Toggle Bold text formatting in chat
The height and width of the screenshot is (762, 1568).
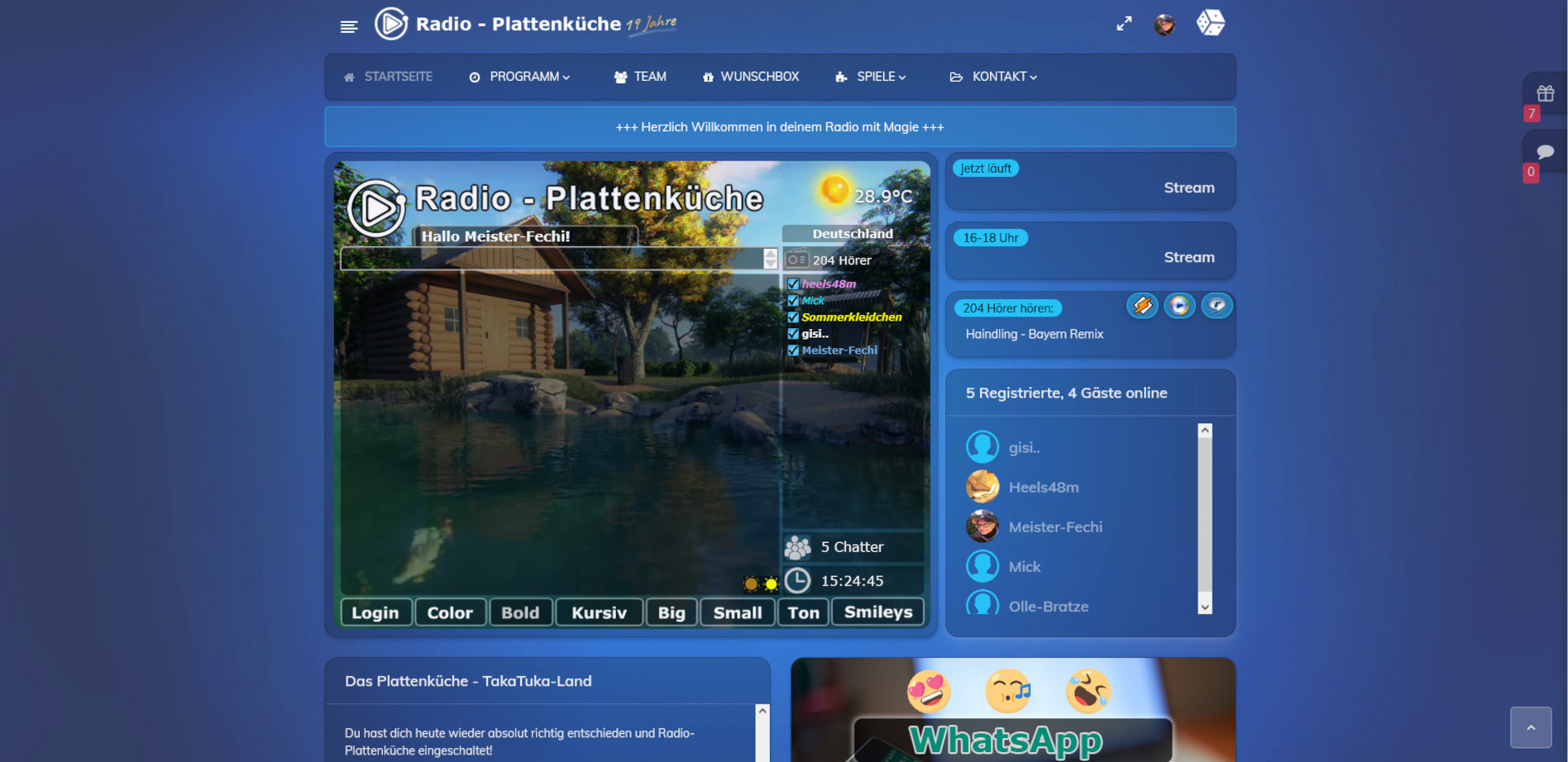pyautogui.click(x=520, y=612)
